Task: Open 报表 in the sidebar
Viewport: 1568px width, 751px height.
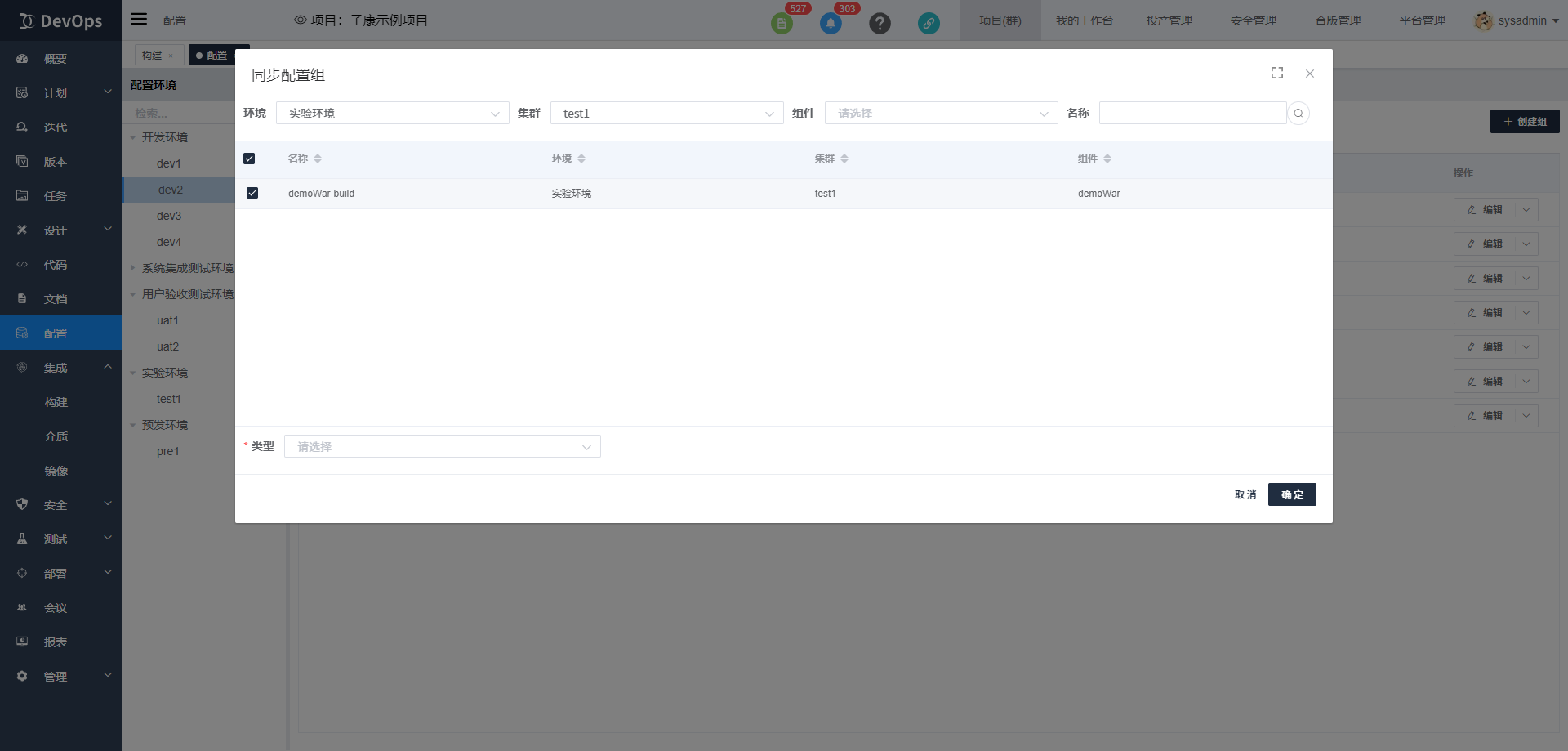Action: coord(61,642)
